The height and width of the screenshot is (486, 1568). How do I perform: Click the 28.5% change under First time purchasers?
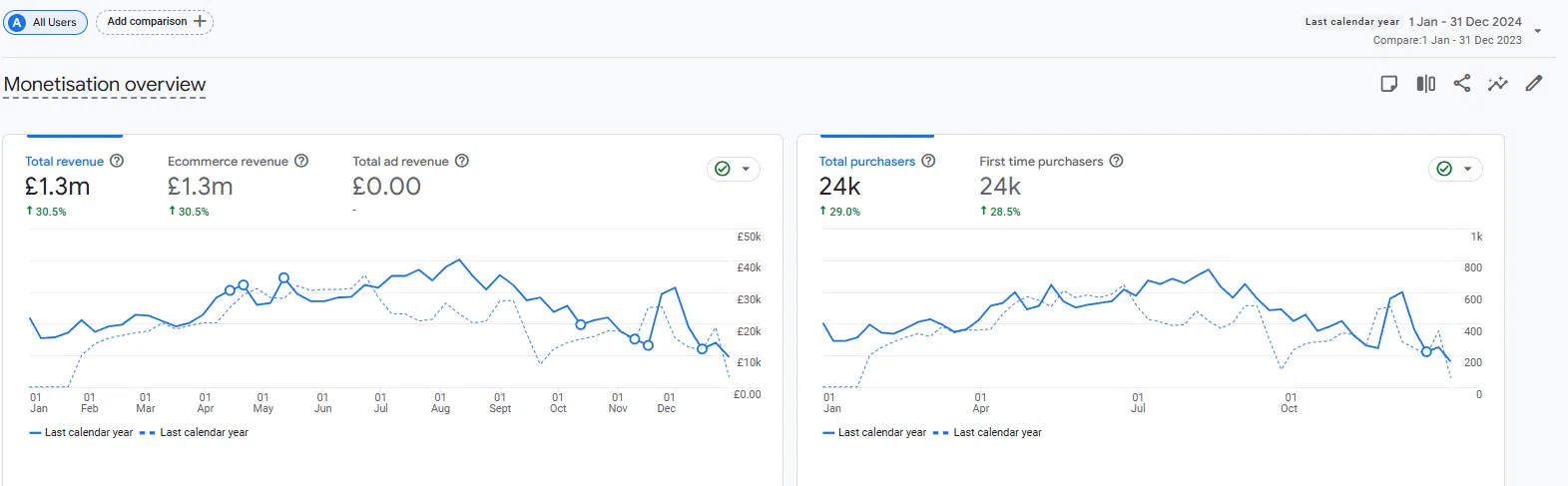coord(1000,212)
